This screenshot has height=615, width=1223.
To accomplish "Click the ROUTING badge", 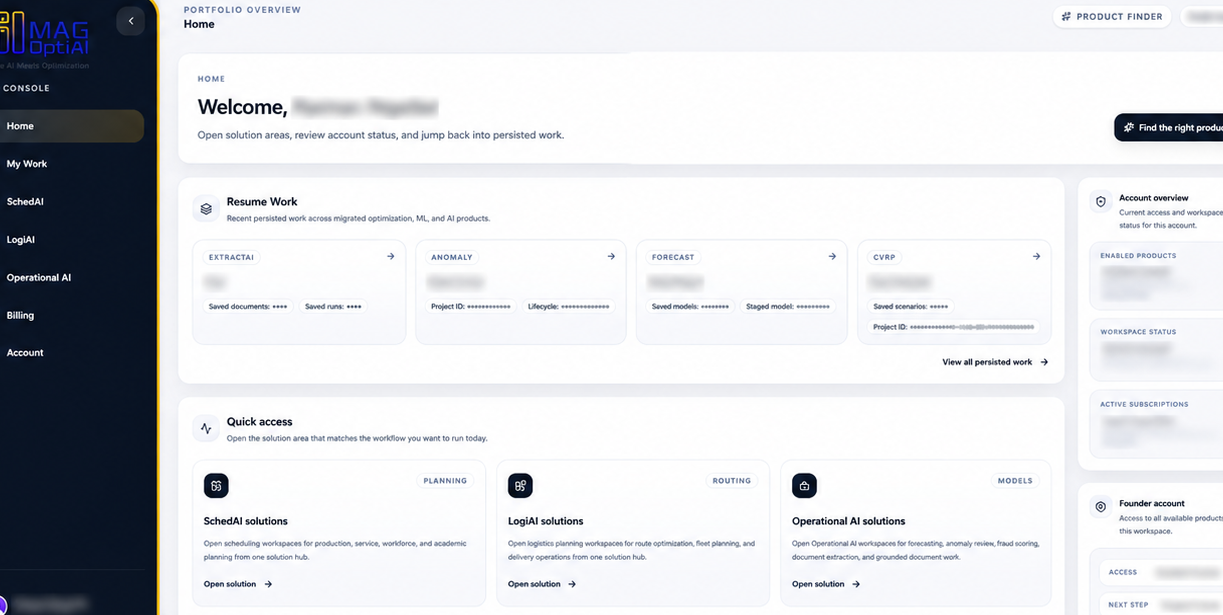I will coord(731,481).
